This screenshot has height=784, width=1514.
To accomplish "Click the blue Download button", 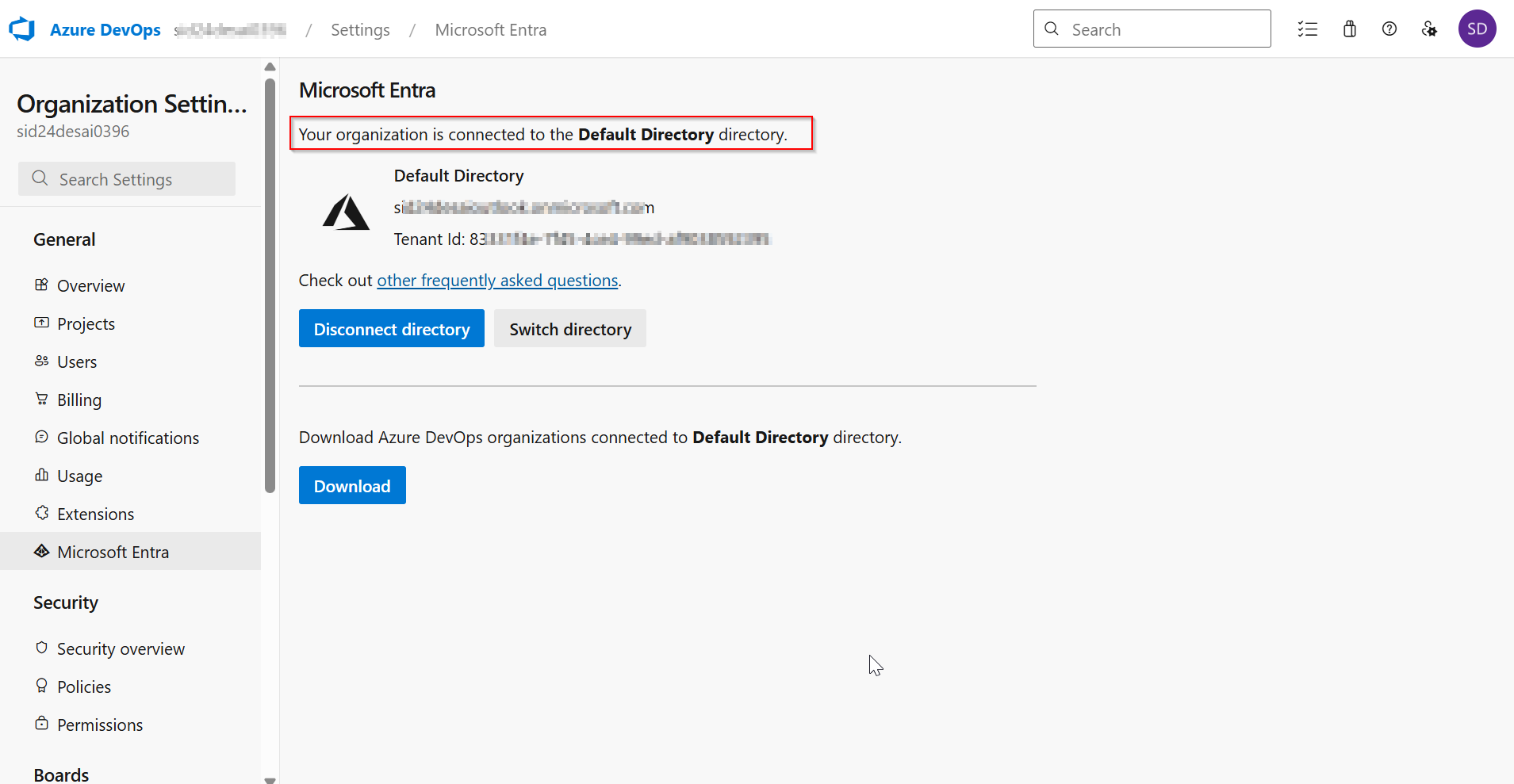I will coord(352,485).
